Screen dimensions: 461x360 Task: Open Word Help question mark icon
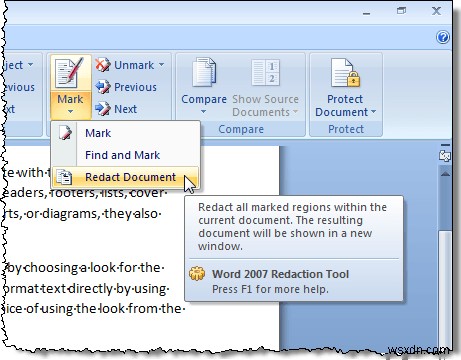point(443,37)
